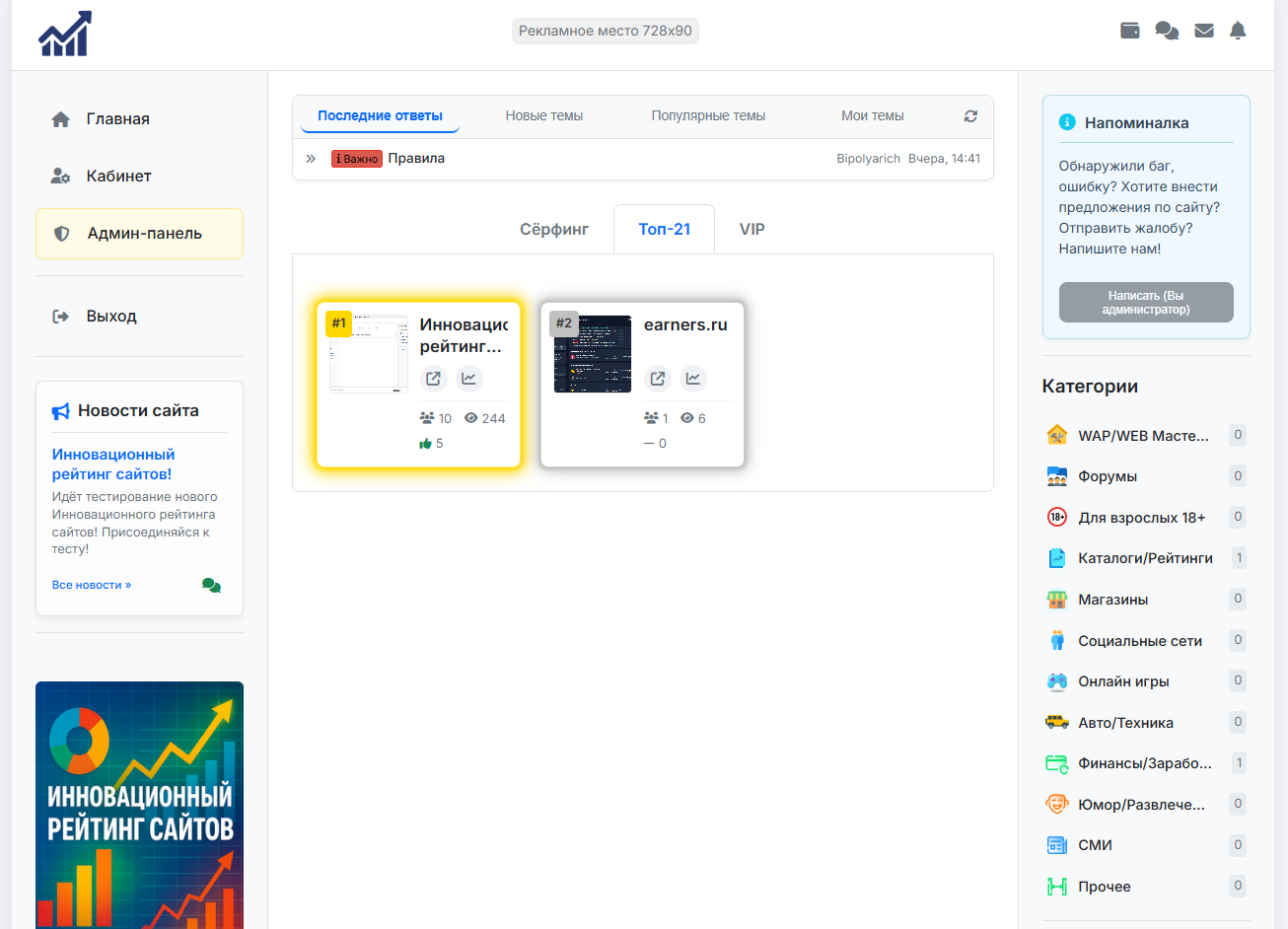Viewport: 1288px width, 929px height.
Task: Open the notifications bell
Action: [1238, 31]
